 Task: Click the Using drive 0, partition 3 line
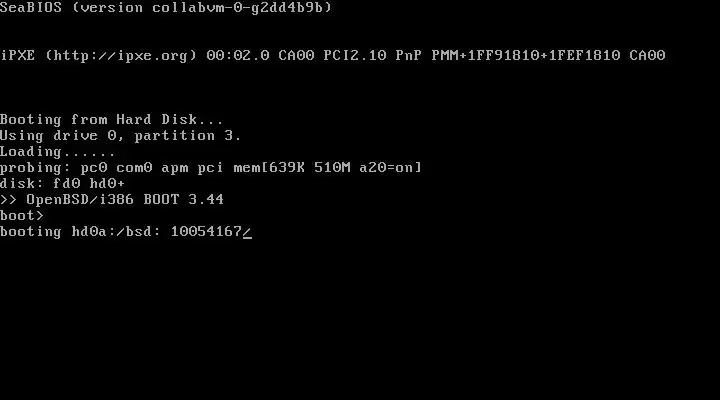click(120, 135)
